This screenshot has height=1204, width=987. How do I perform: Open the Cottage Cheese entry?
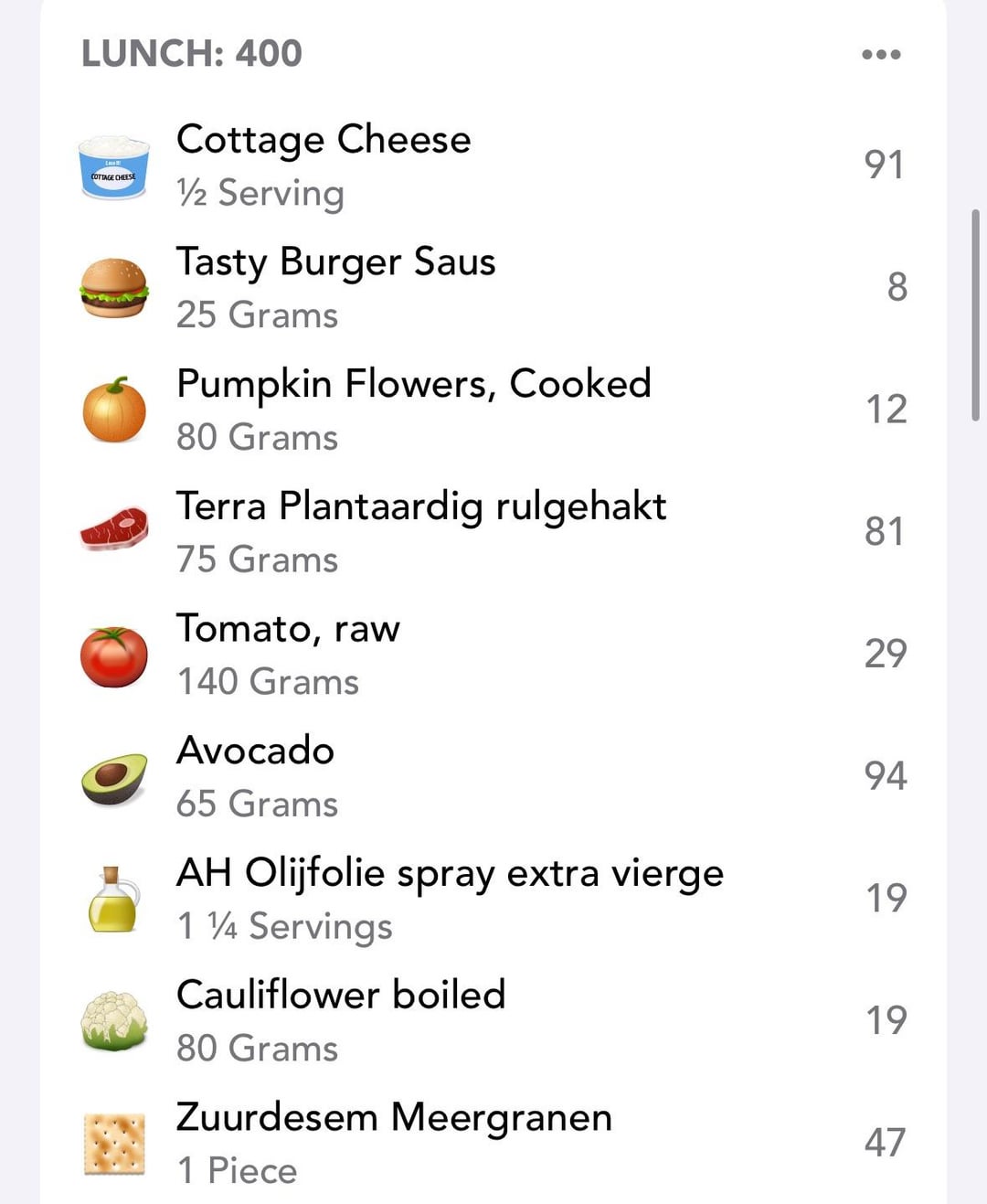(x=324, y=140)
